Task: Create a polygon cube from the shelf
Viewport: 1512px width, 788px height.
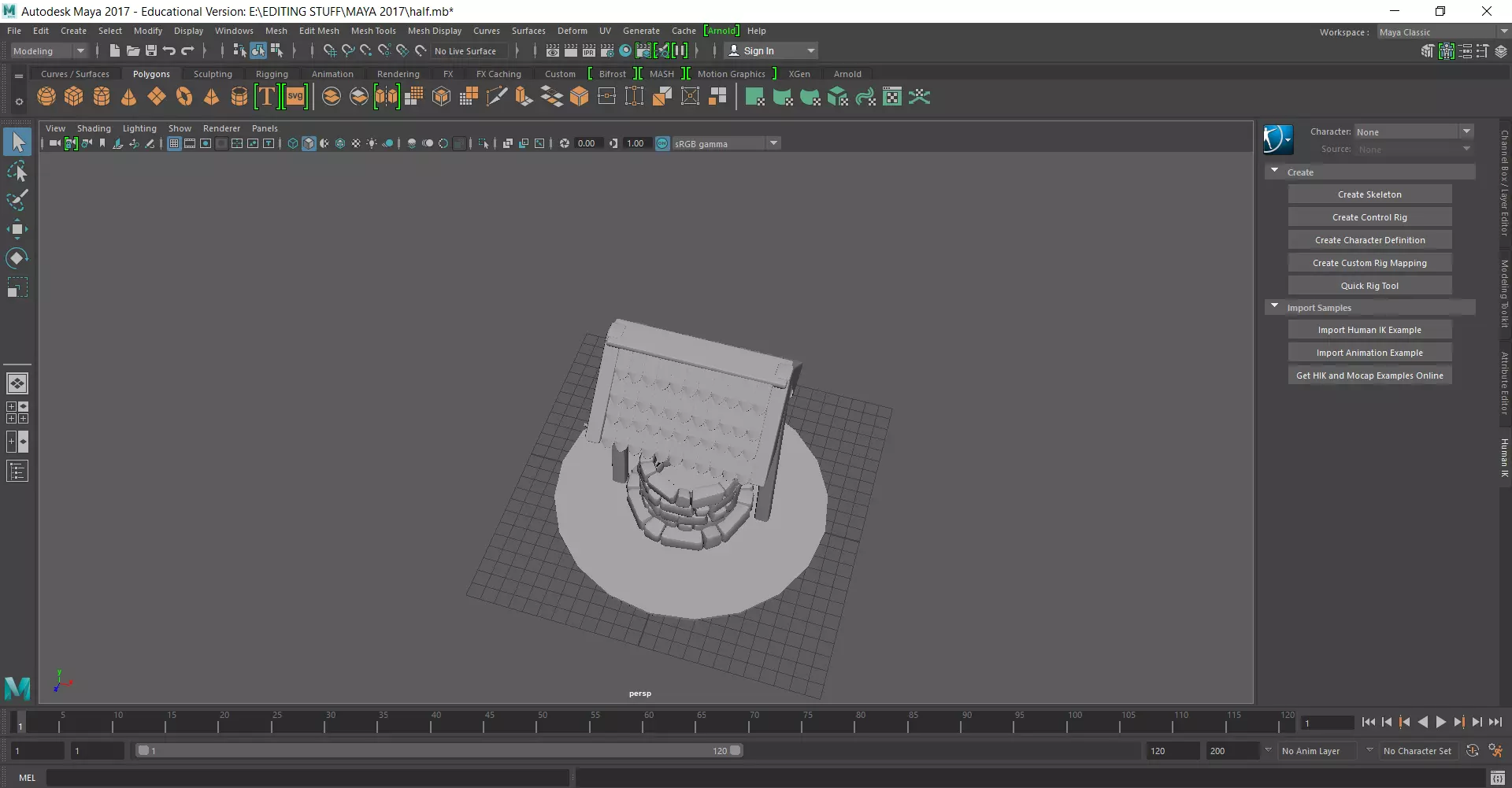Action: [74, 97]
